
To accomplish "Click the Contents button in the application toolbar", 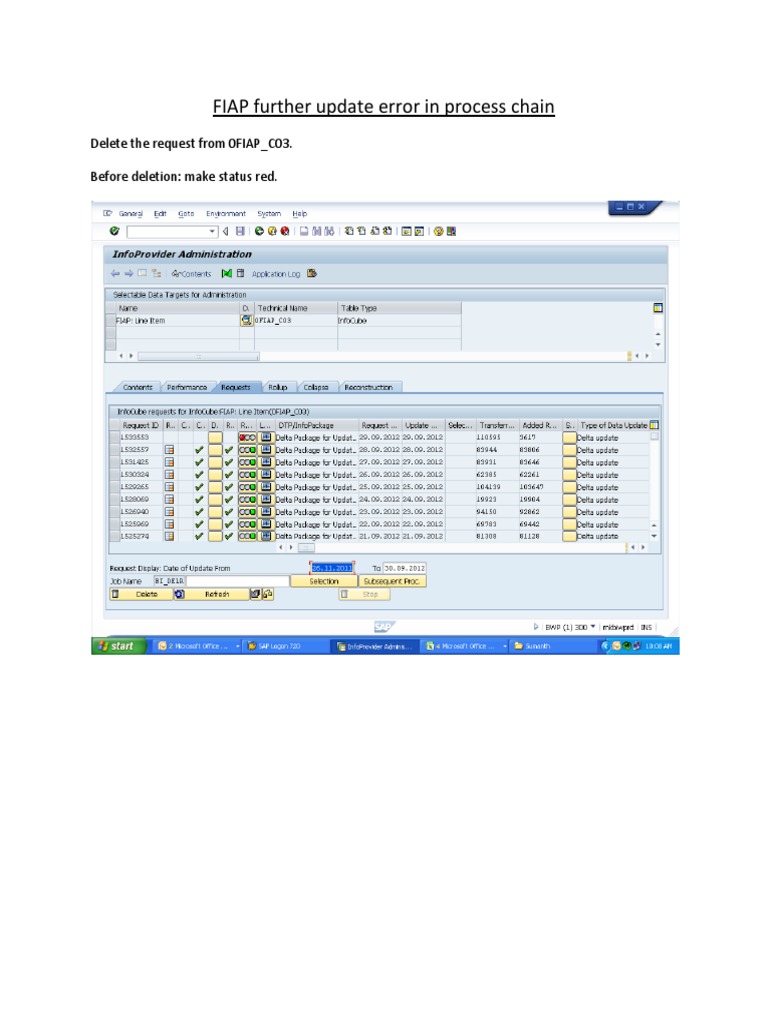I will point(191,274).
